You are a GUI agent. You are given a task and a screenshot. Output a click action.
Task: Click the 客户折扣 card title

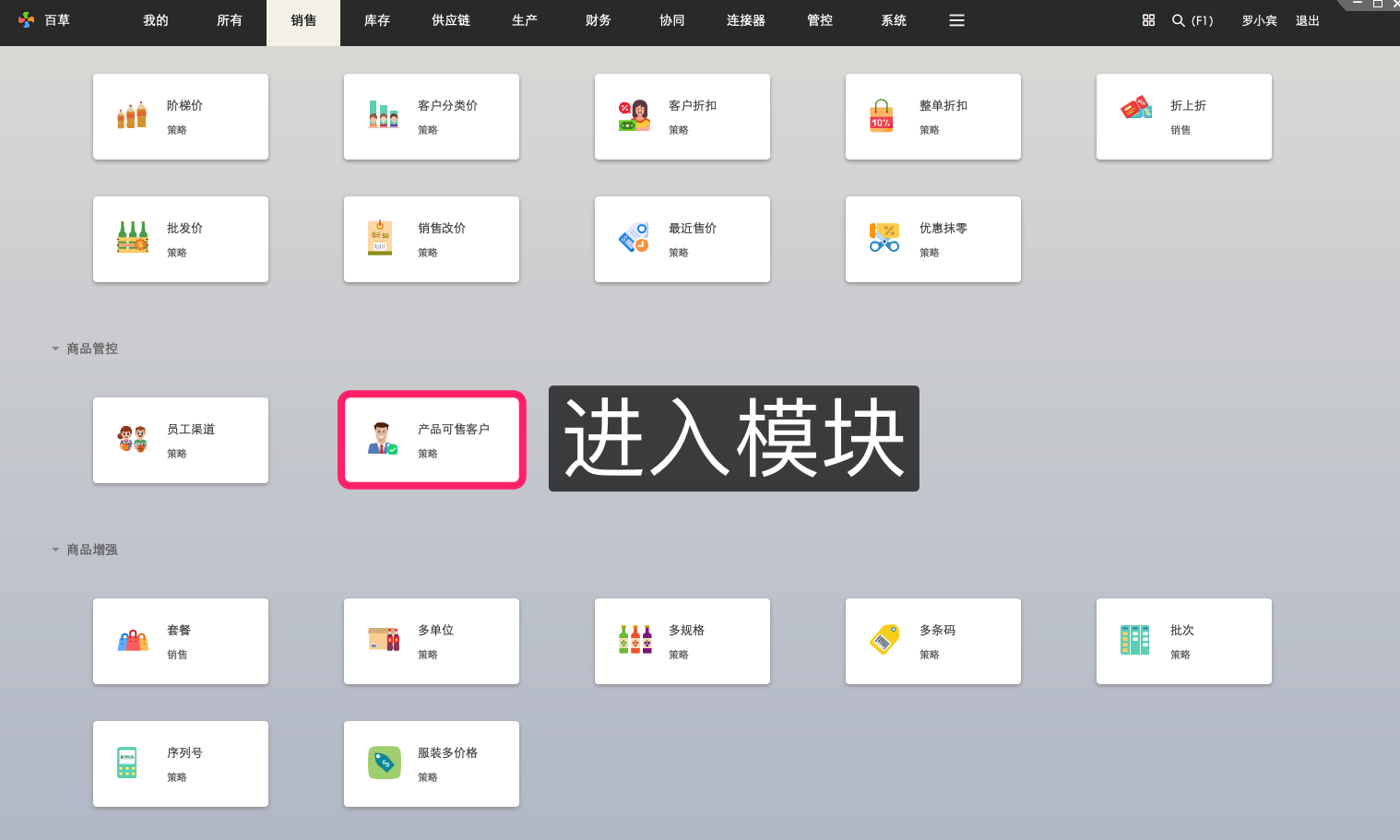693,105
